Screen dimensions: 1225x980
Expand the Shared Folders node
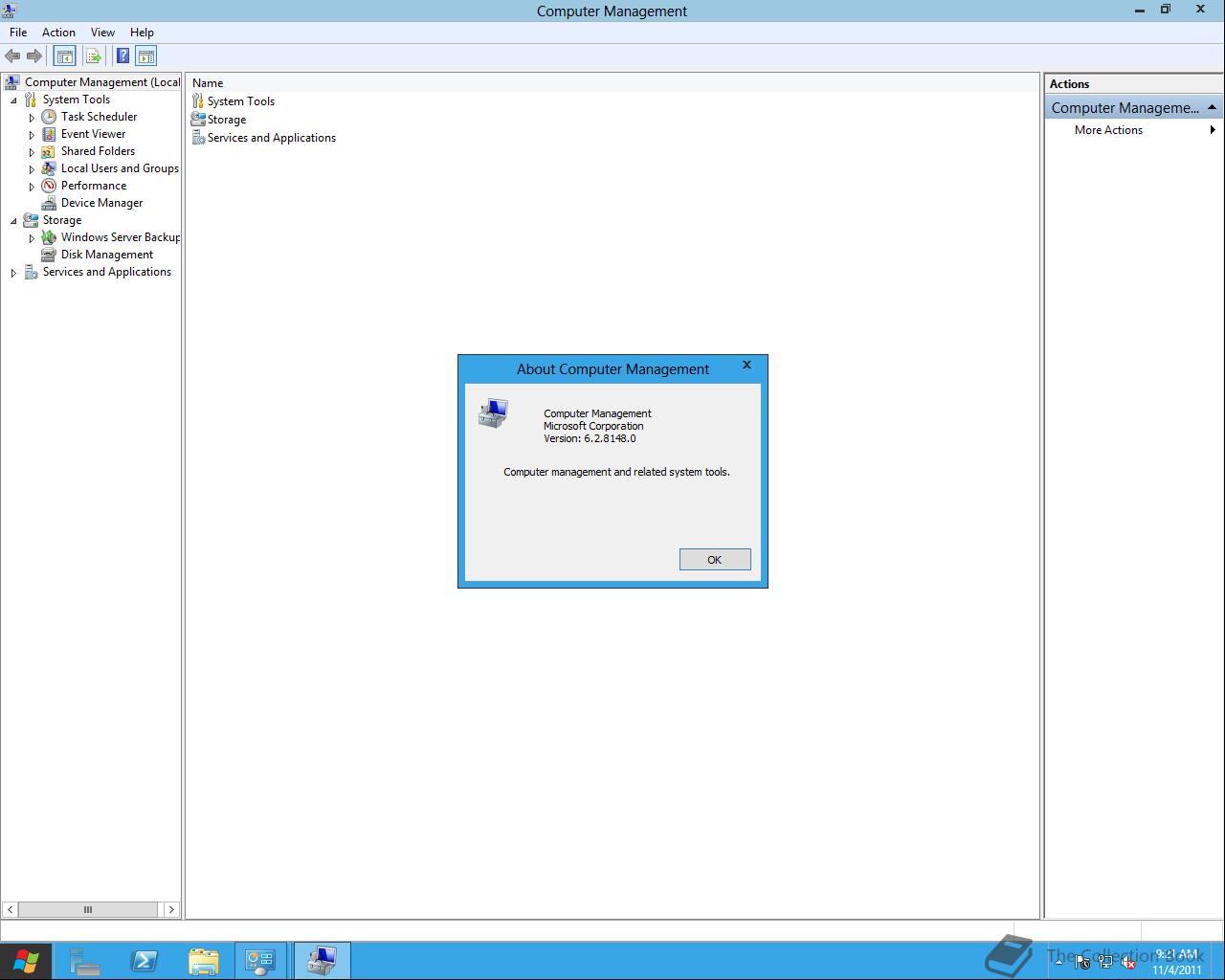click(32, 152)
